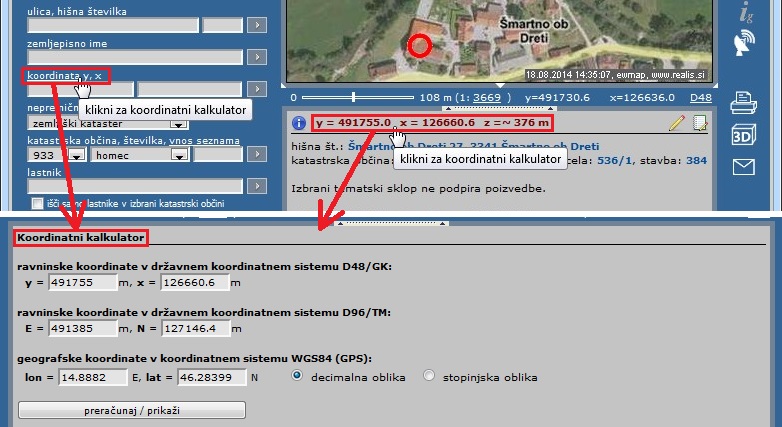Adjust the map scale slider handle

click(x=354, y=97)
